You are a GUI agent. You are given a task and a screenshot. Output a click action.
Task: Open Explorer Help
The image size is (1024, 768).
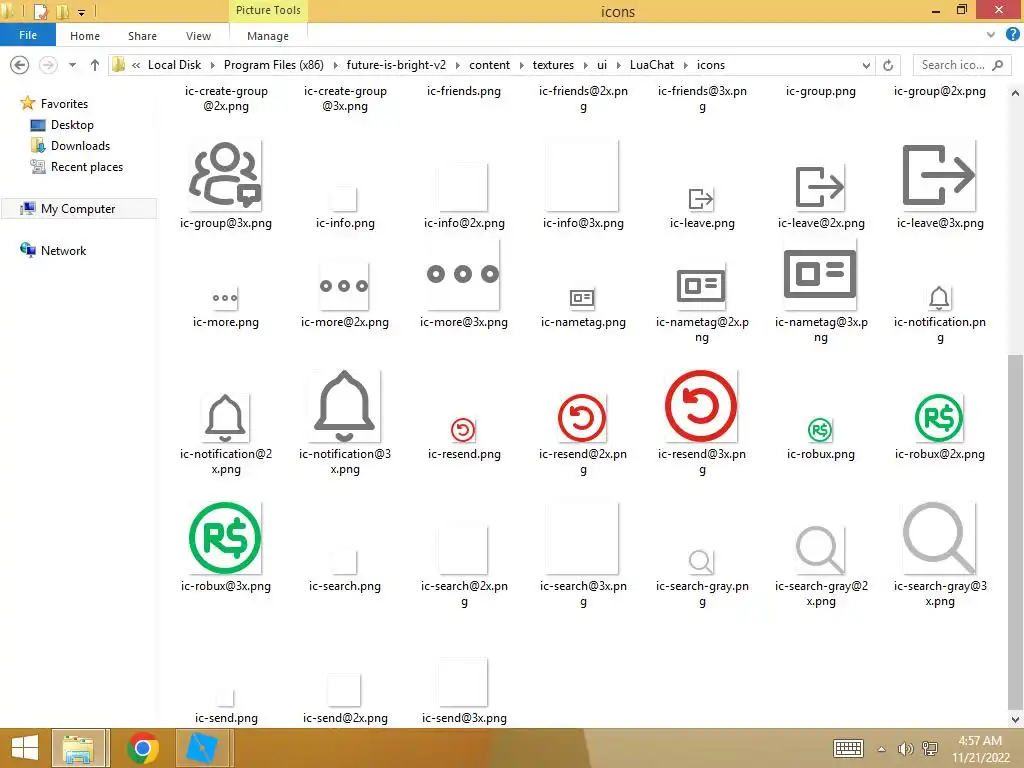click(1012, 35)
